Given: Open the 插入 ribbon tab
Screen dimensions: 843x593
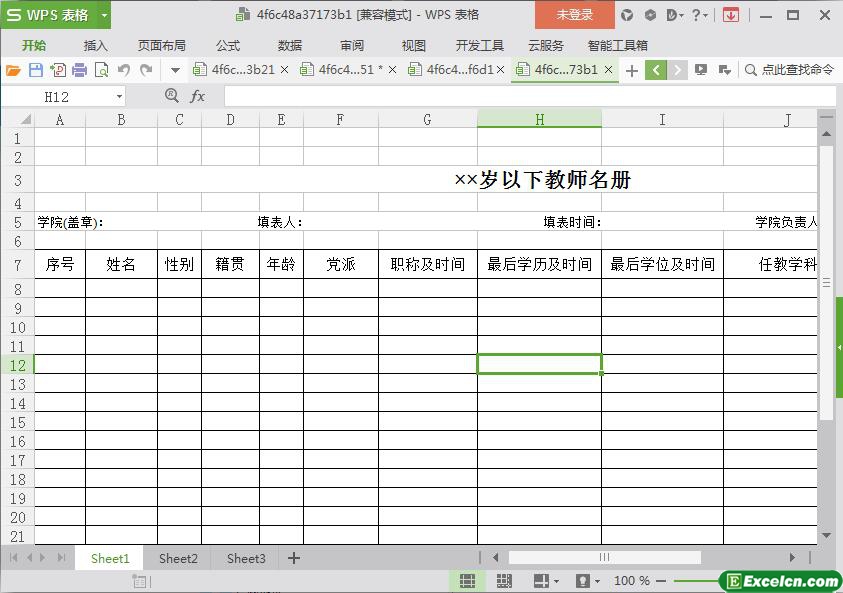Looking at the screenshot, I should coord(96,46).
